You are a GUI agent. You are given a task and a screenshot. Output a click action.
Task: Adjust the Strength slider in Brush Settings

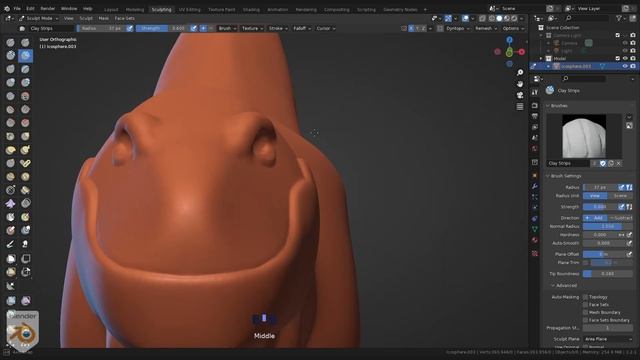point(600,207)
